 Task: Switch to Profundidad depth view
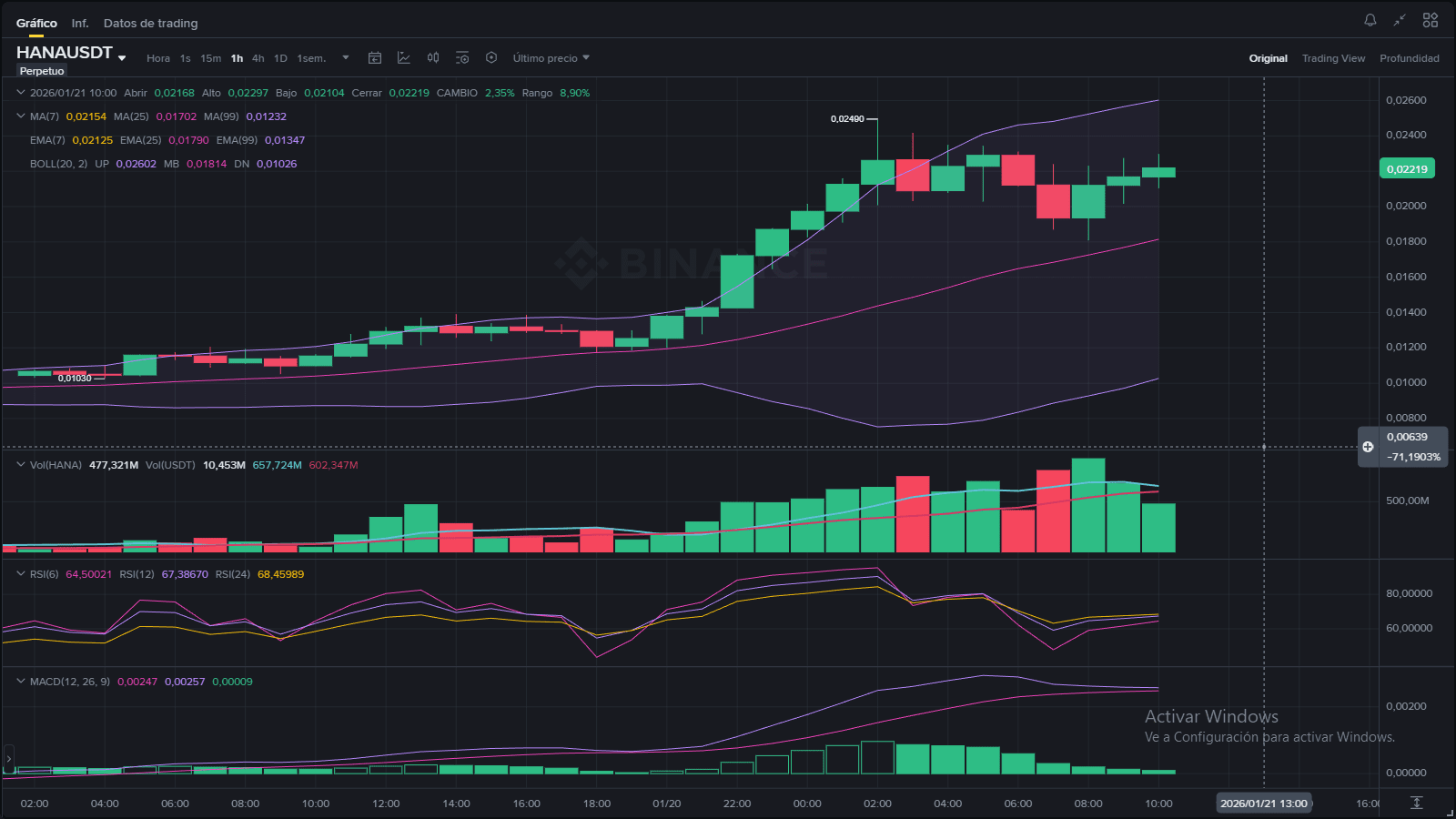point(1409,58)
